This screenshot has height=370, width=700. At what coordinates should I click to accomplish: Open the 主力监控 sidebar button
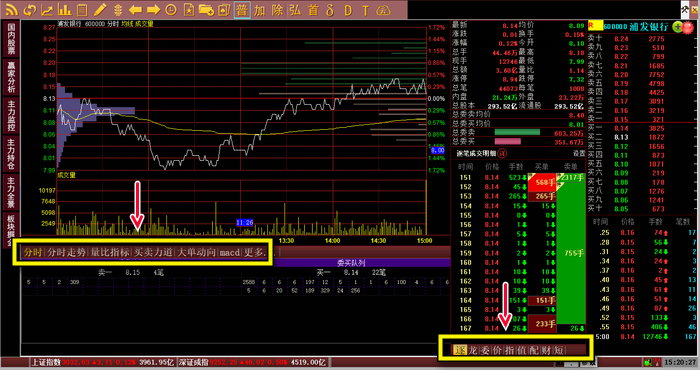tap(11, 116)
